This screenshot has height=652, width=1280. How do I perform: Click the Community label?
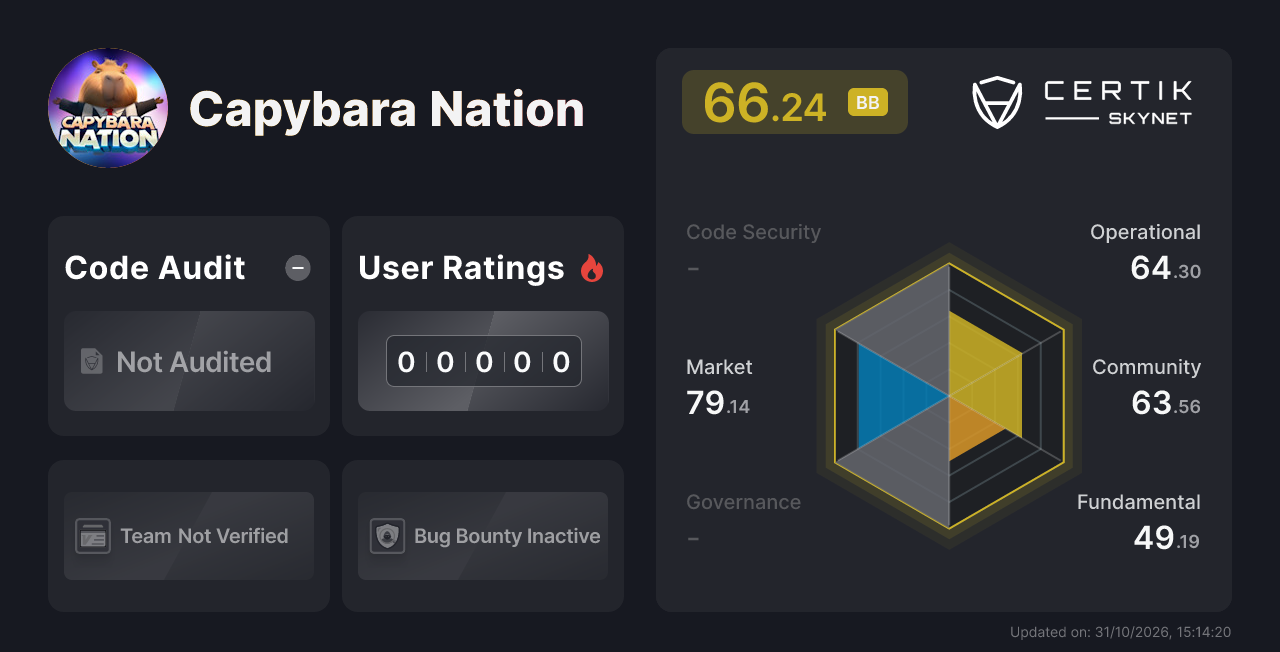1146,367
